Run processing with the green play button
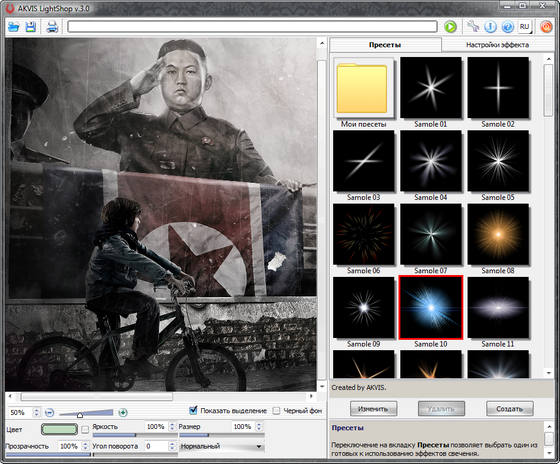 tap(450, 27)
